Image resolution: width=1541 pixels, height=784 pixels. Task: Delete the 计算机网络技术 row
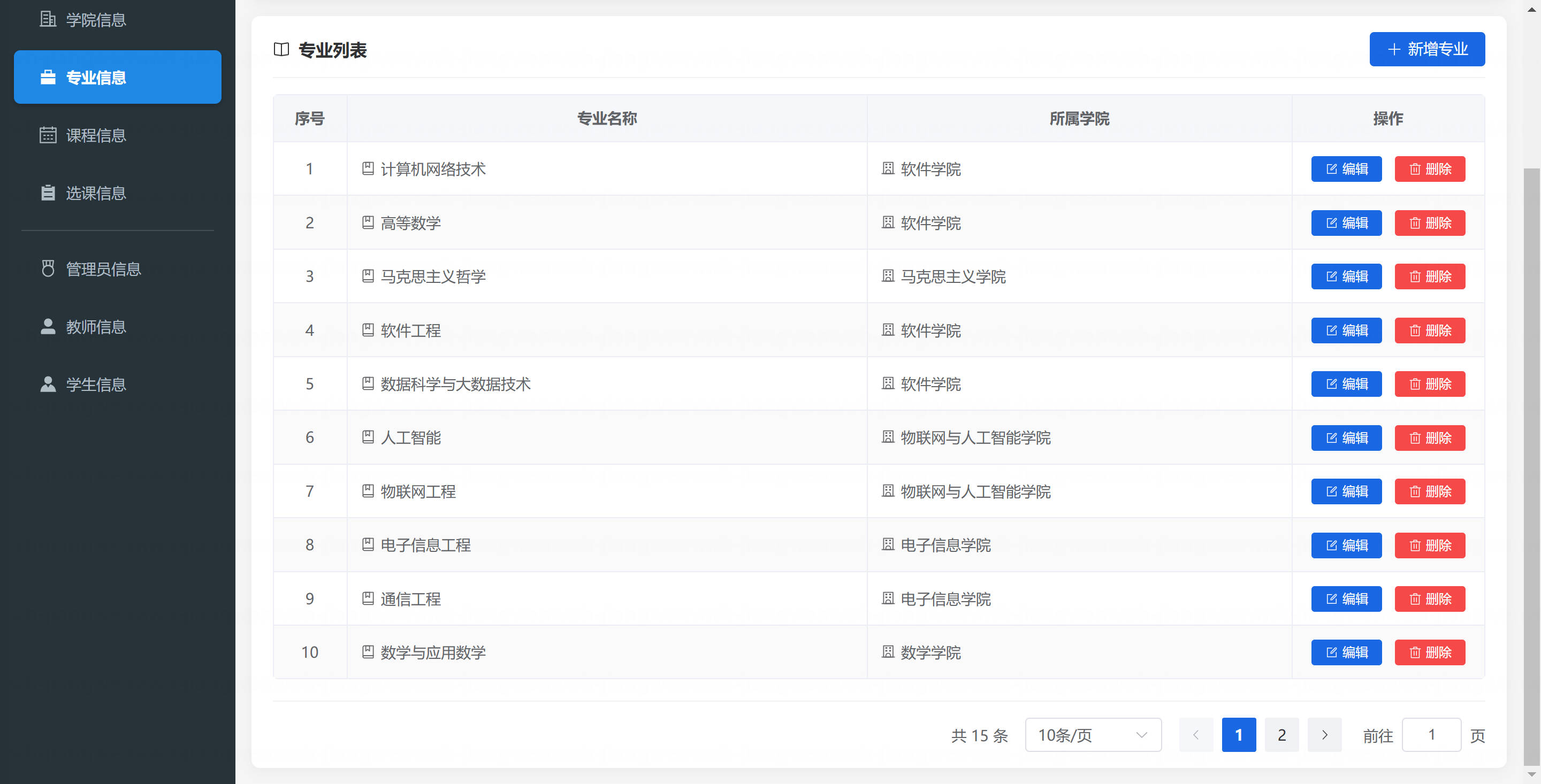pos(1430,169)
